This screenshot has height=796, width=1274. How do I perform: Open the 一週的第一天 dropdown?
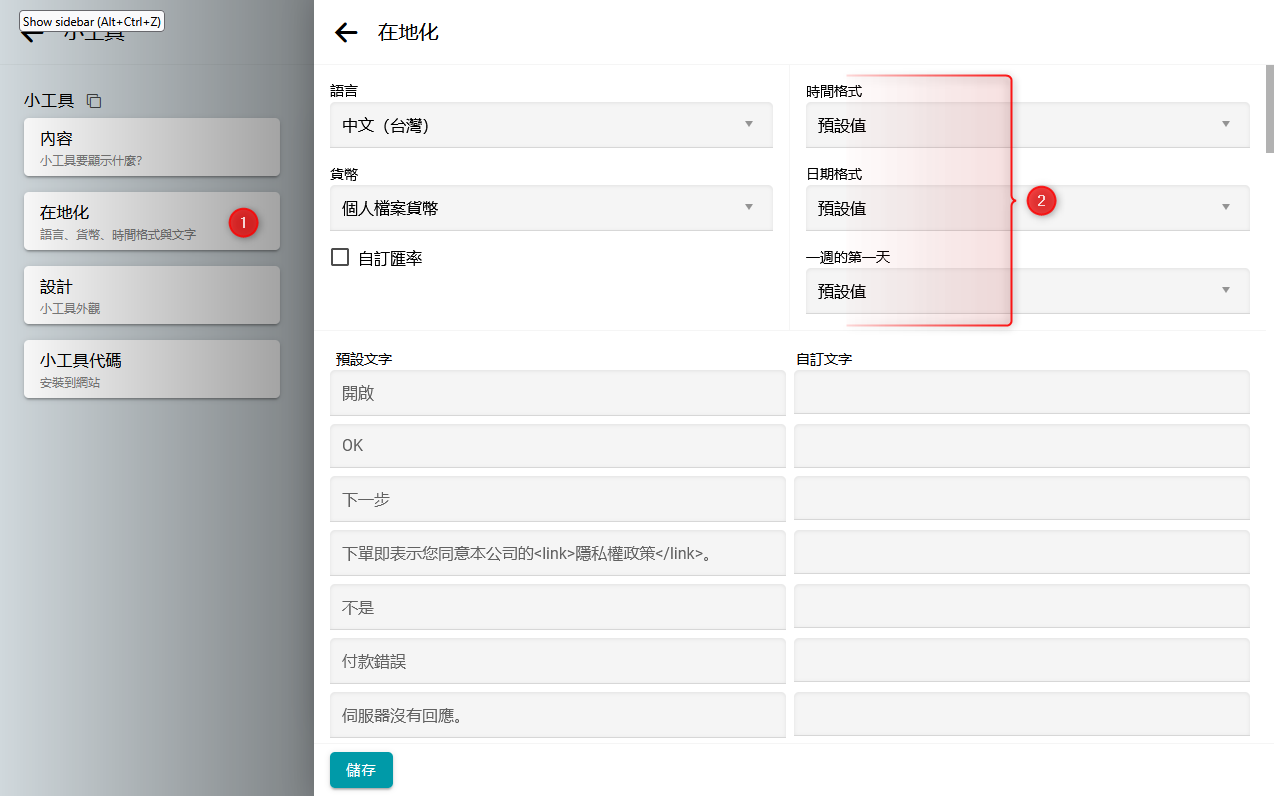[1026, 291]
